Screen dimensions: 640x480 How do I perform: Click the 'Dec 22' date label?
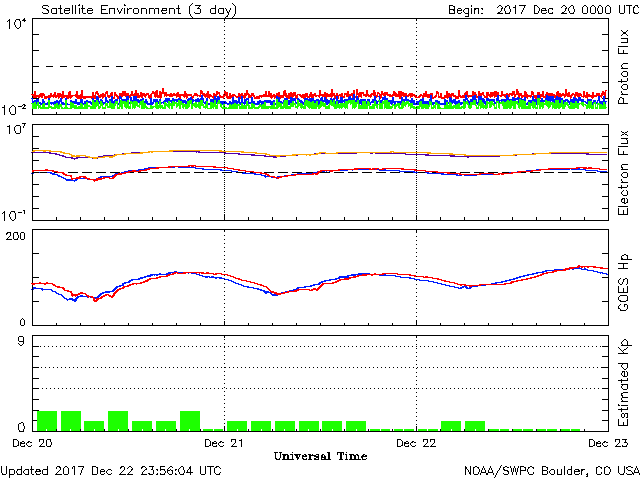416,443
